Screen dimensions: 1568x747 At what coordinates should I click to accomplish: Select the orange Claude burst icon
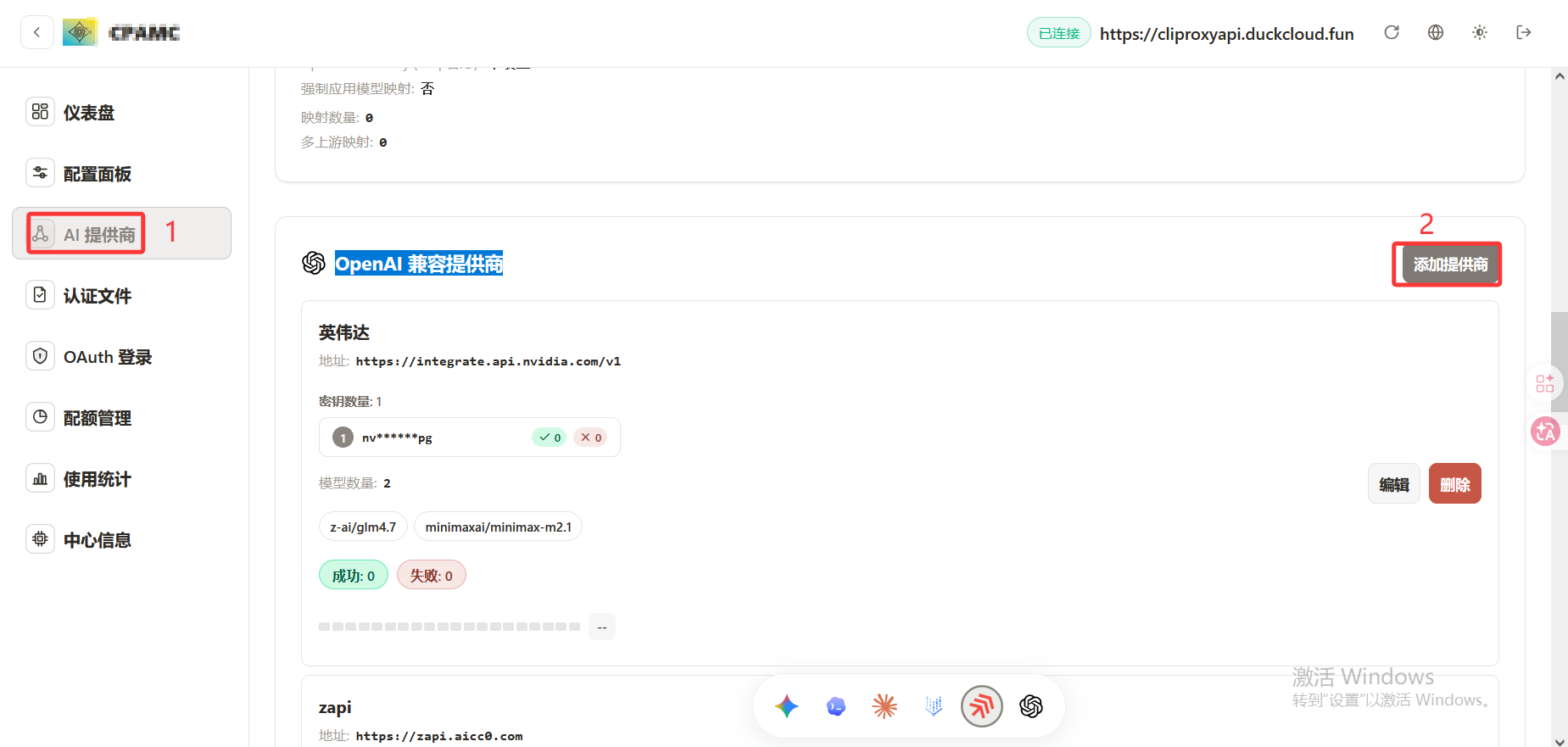(x=884, y=706)
